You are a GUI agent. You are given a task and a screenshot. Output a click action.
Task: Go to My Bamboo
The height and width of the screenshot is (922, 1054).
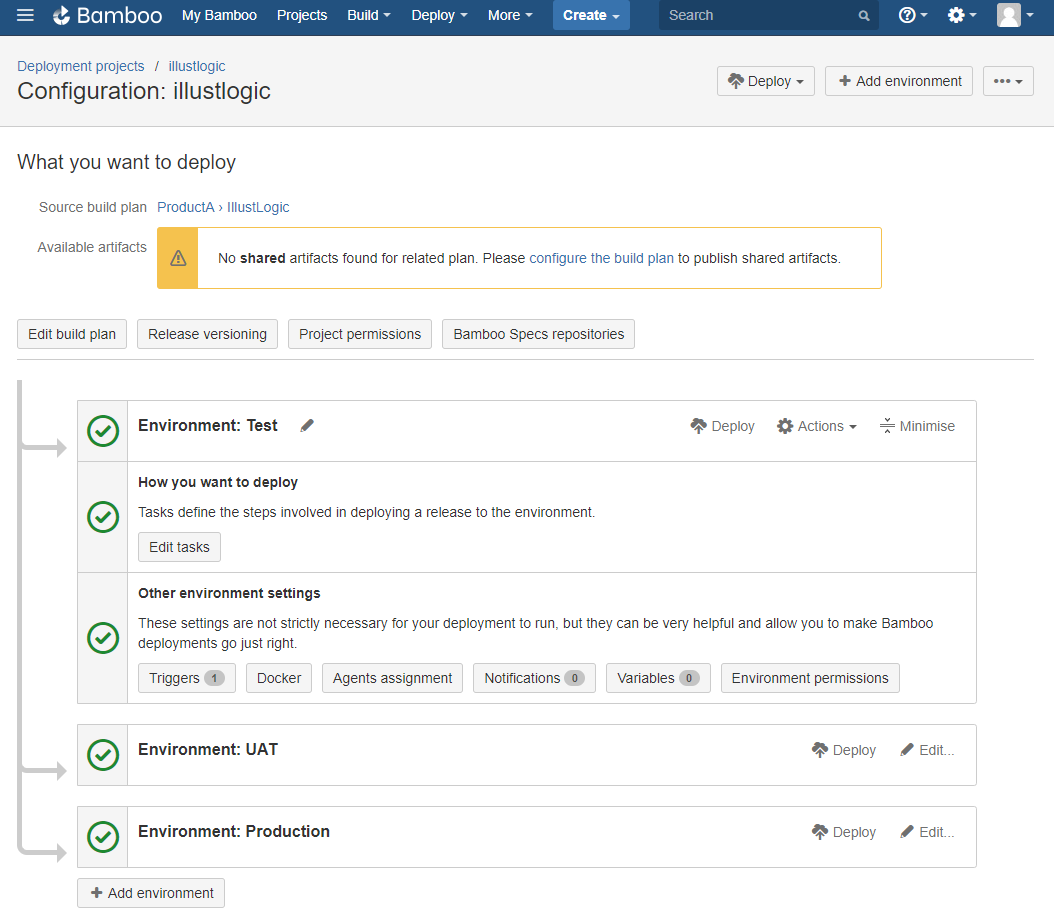[x=219, y=15]
